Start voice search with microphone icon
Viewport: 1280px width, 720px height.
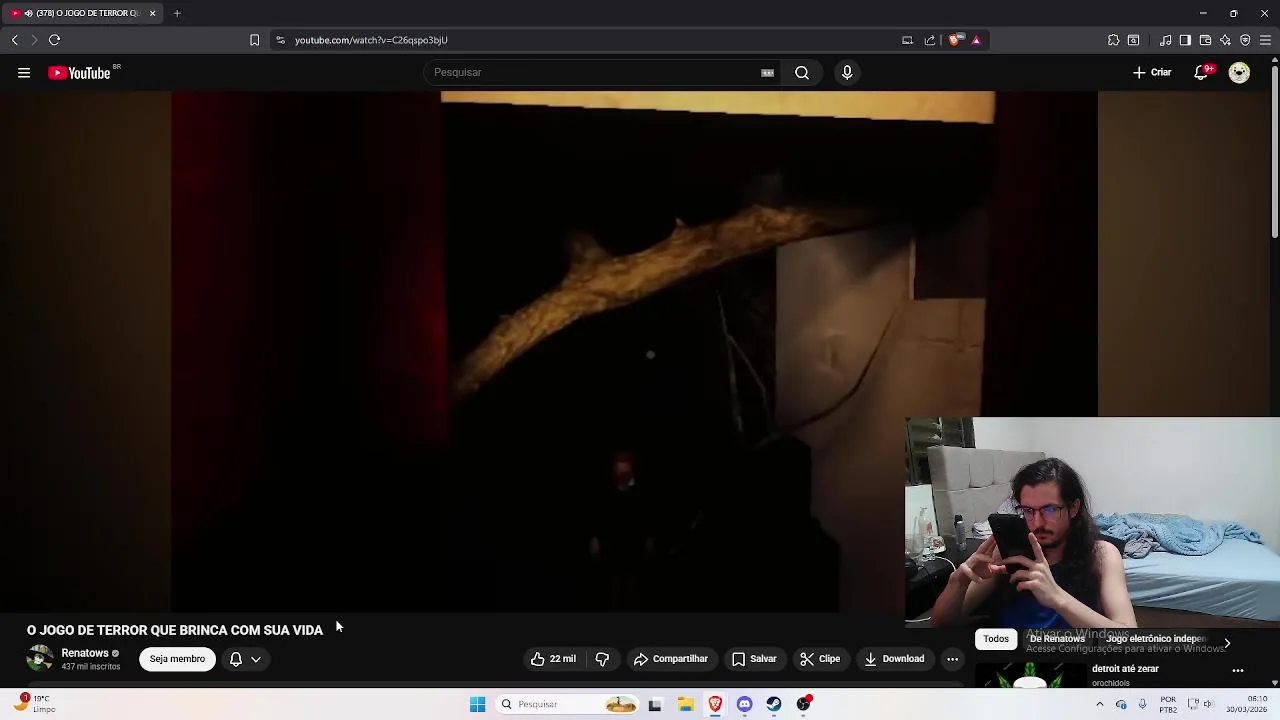(847, 72)
